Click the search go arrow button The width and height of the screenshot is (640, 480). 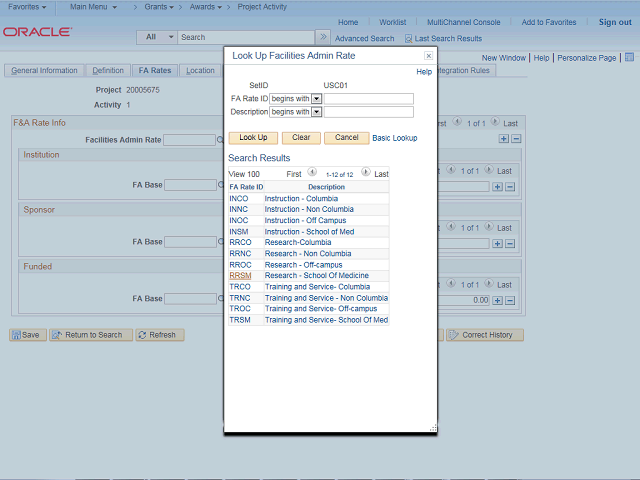323,37
